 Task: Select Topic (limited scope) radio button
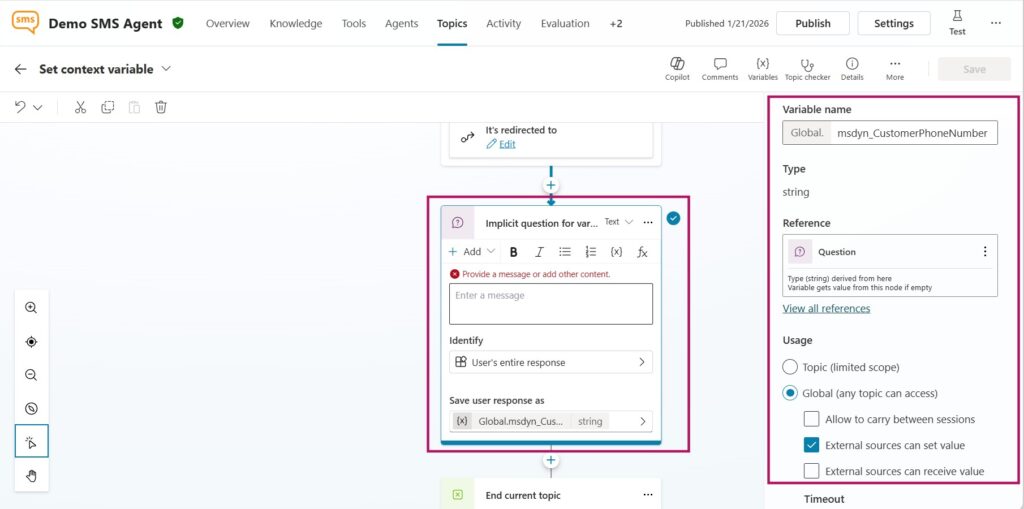click(x=790, y=367)
